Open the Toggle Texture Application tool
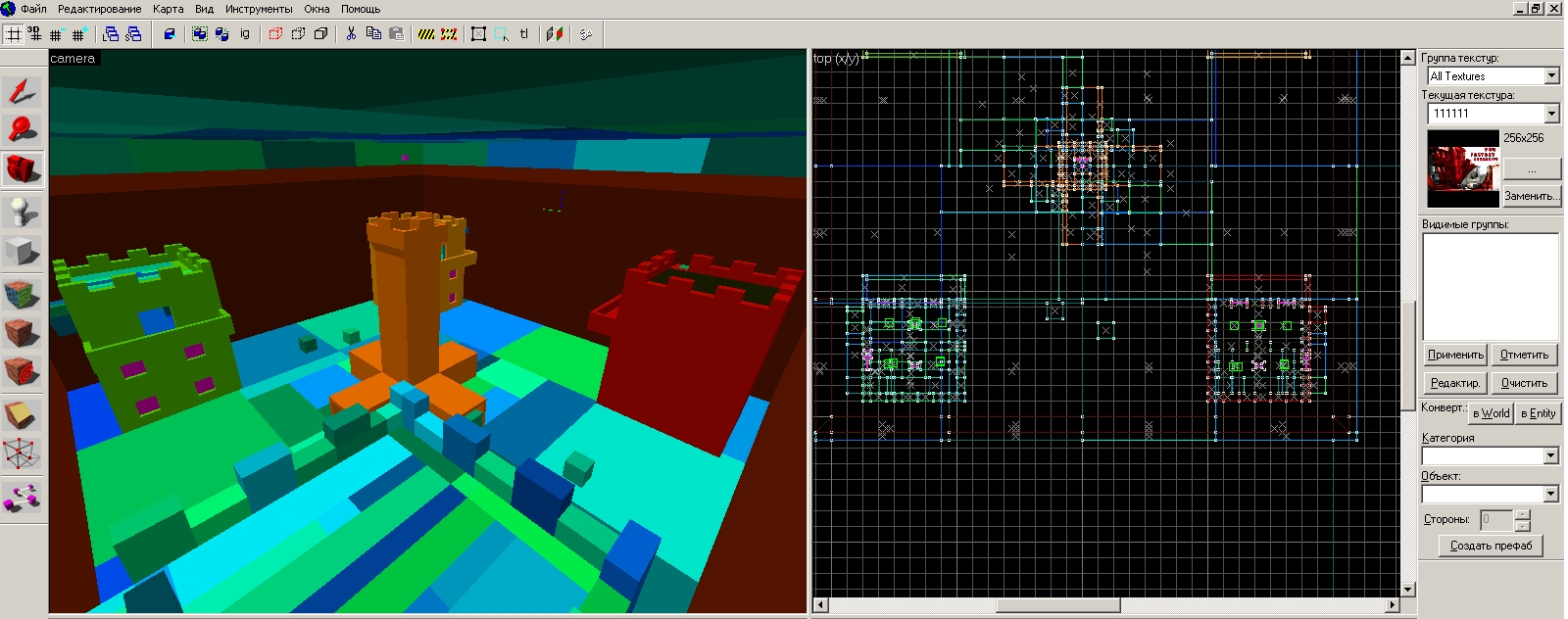This screenshot has width=1568, height=619. pyautogui.click(x=22, y=294)
